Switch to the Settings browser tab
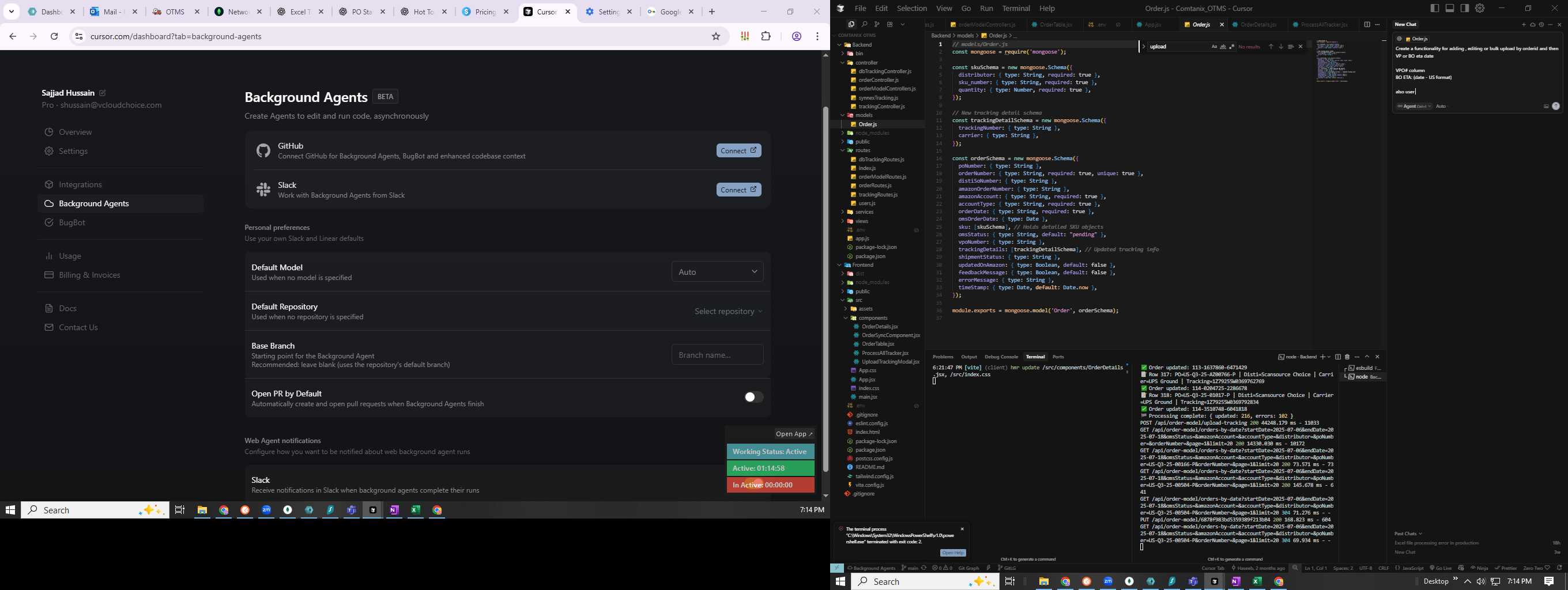This screenshot has height=590, width=1568. click(609, 12)
